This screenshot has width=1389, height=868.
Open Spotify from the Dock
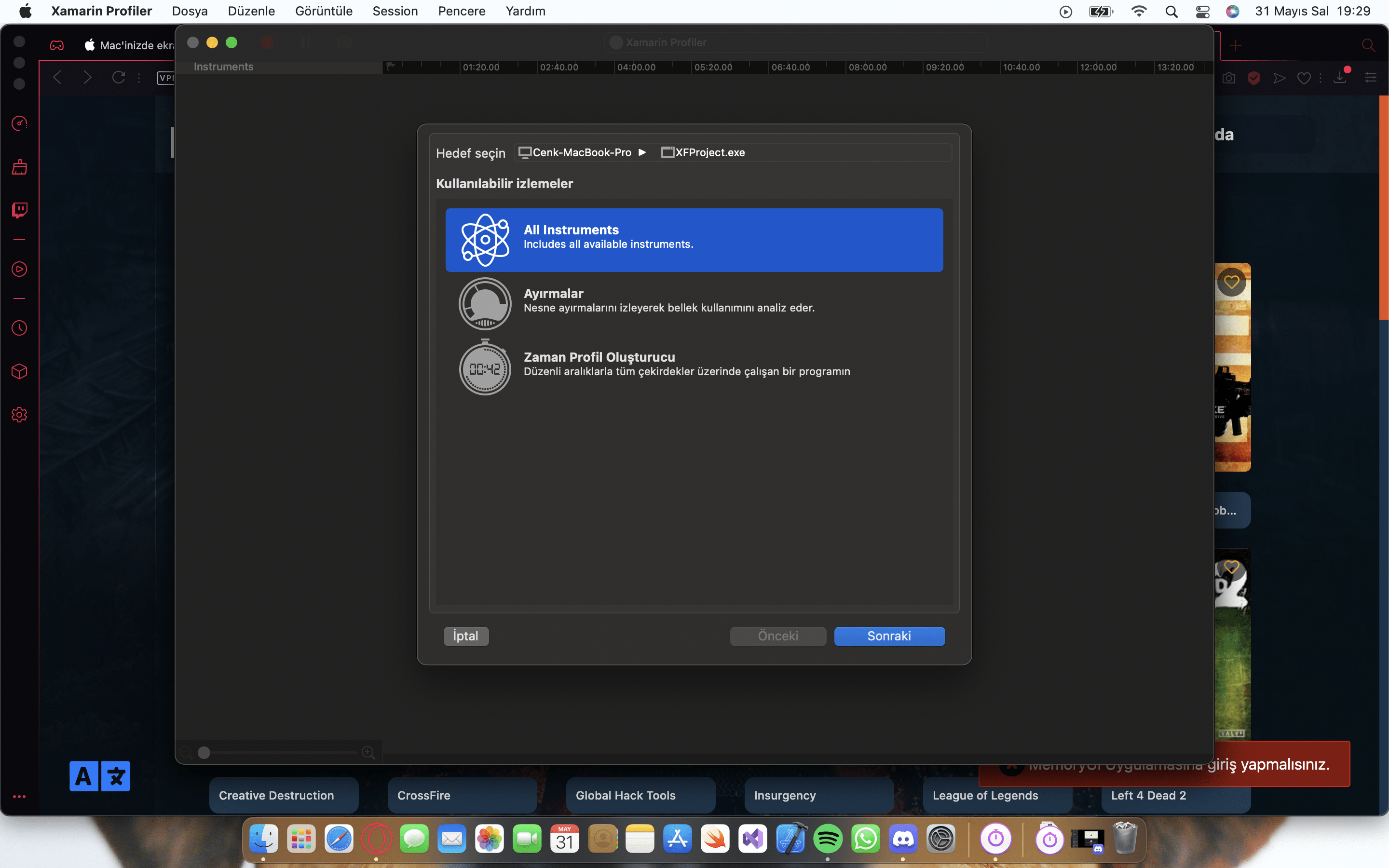828,839
